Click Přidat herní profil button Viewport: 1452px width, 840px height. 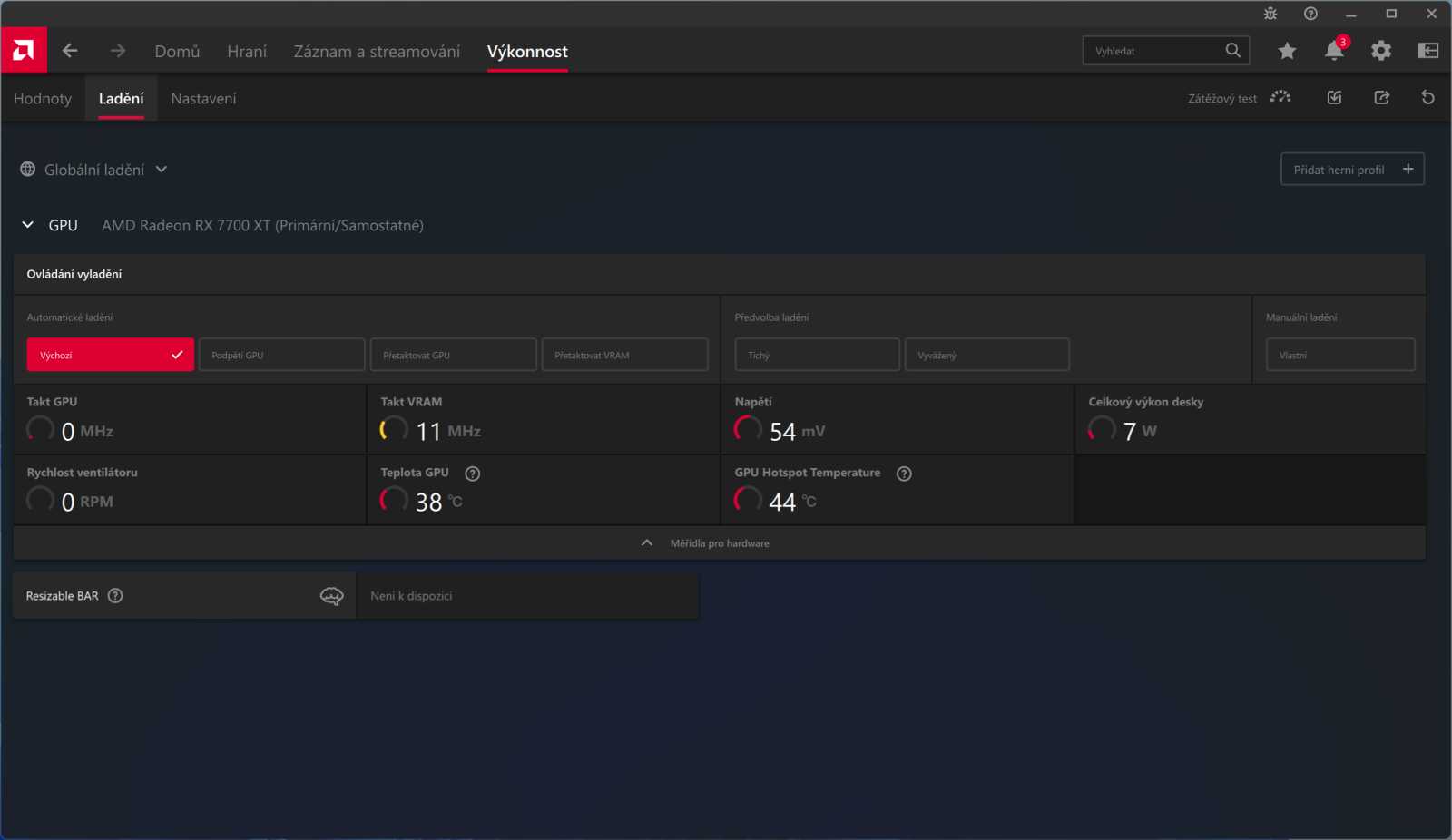[x=1352, y=170]
